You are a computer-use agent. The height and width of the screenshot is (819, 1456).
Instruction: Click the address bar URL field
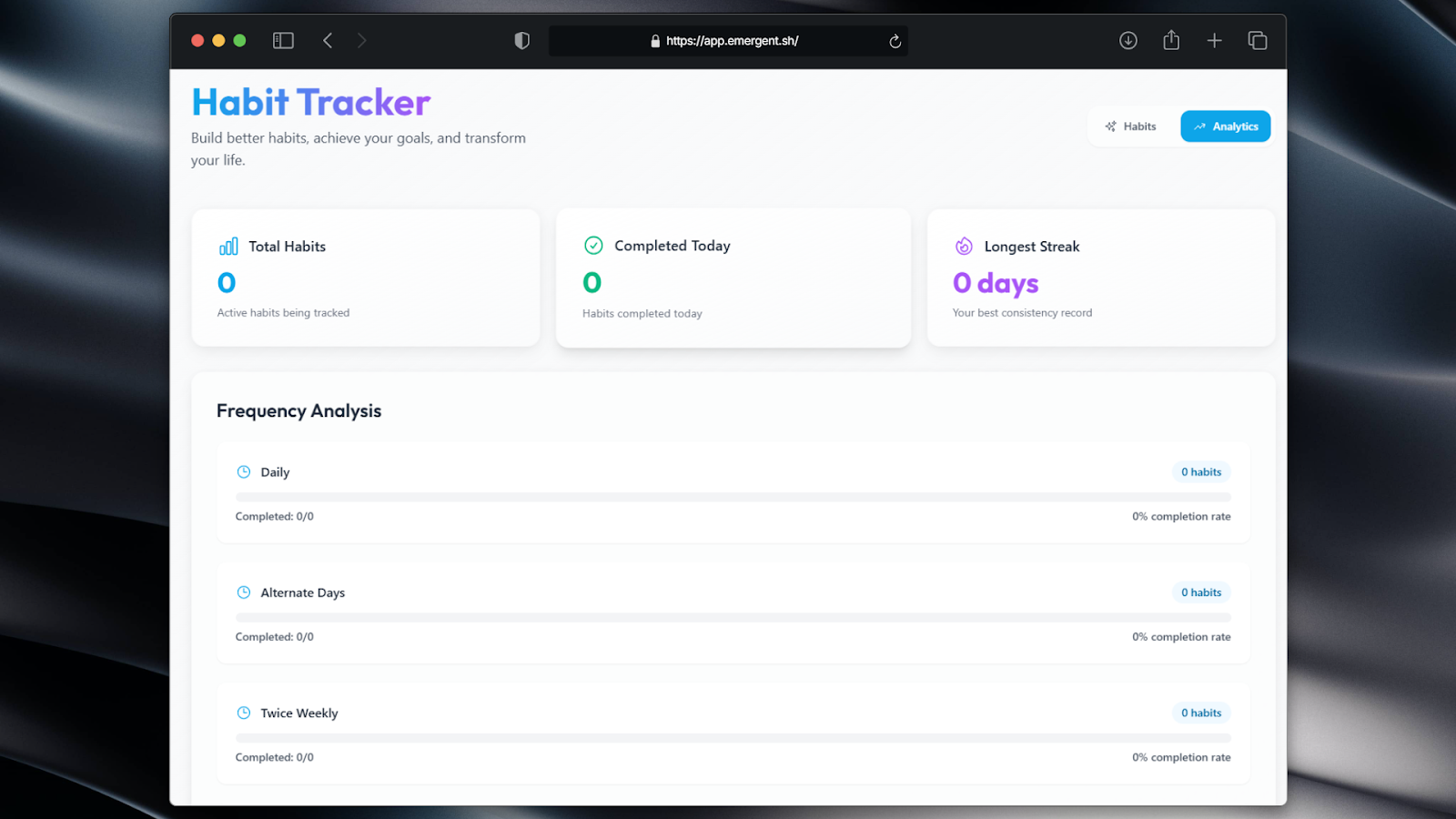click(728, 41)
